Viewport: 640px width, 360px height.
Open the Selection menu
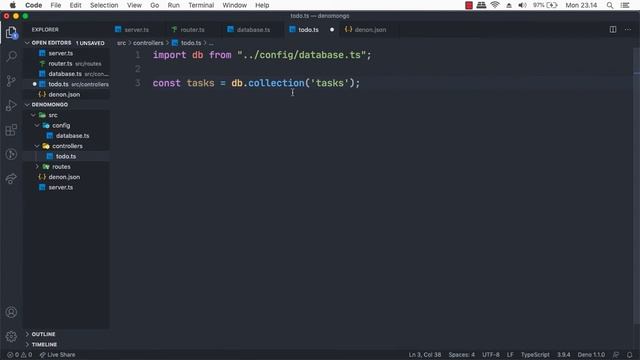tap(104, 5)
